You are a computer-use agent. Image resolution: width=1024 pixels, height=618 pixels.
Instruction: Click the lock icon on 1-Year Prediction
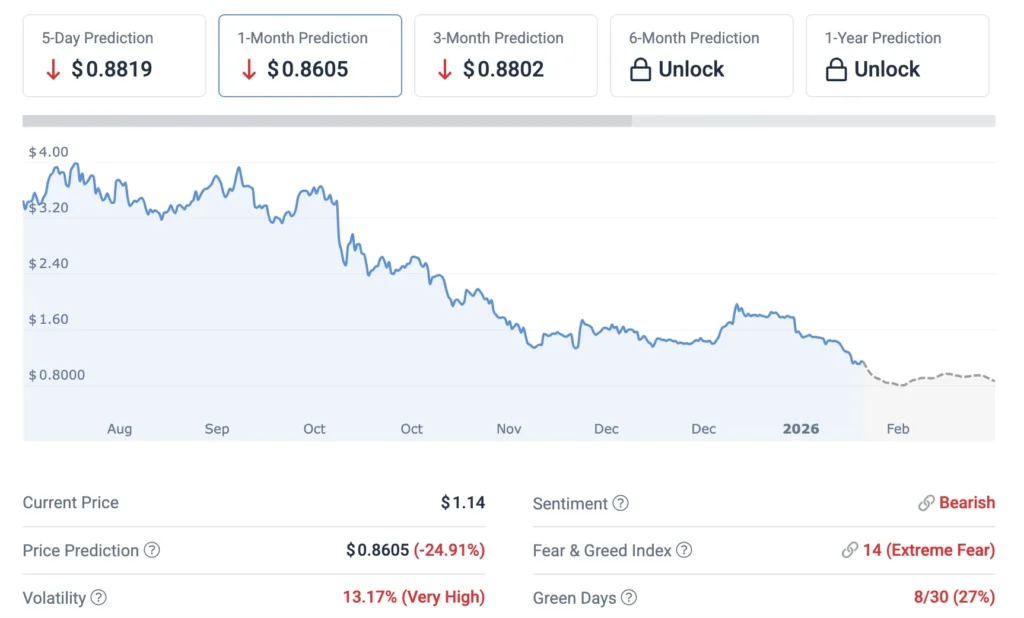(834, 69)
